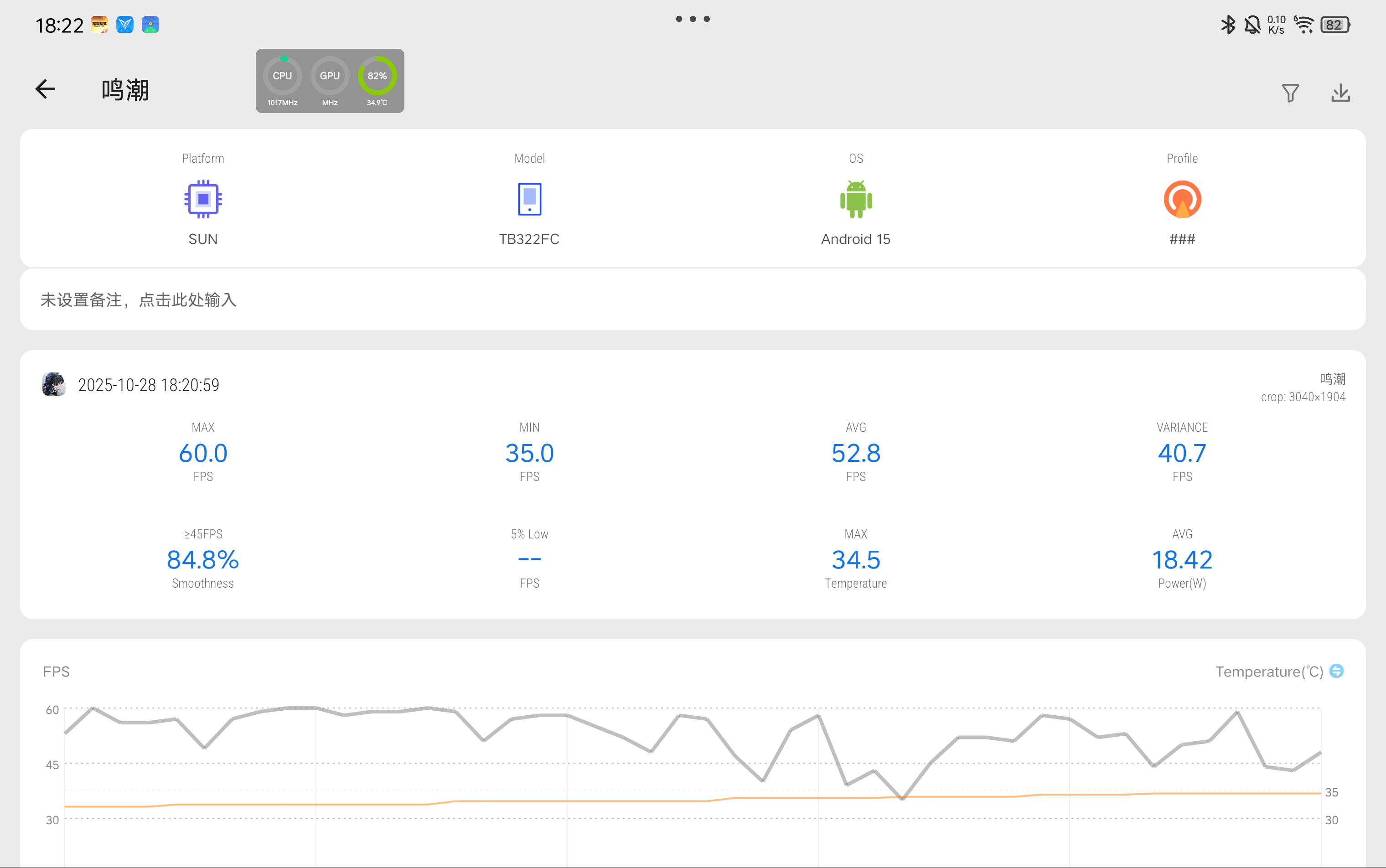
Task: Click the AVG 52.8 FPS value
Action: [855, 453]
